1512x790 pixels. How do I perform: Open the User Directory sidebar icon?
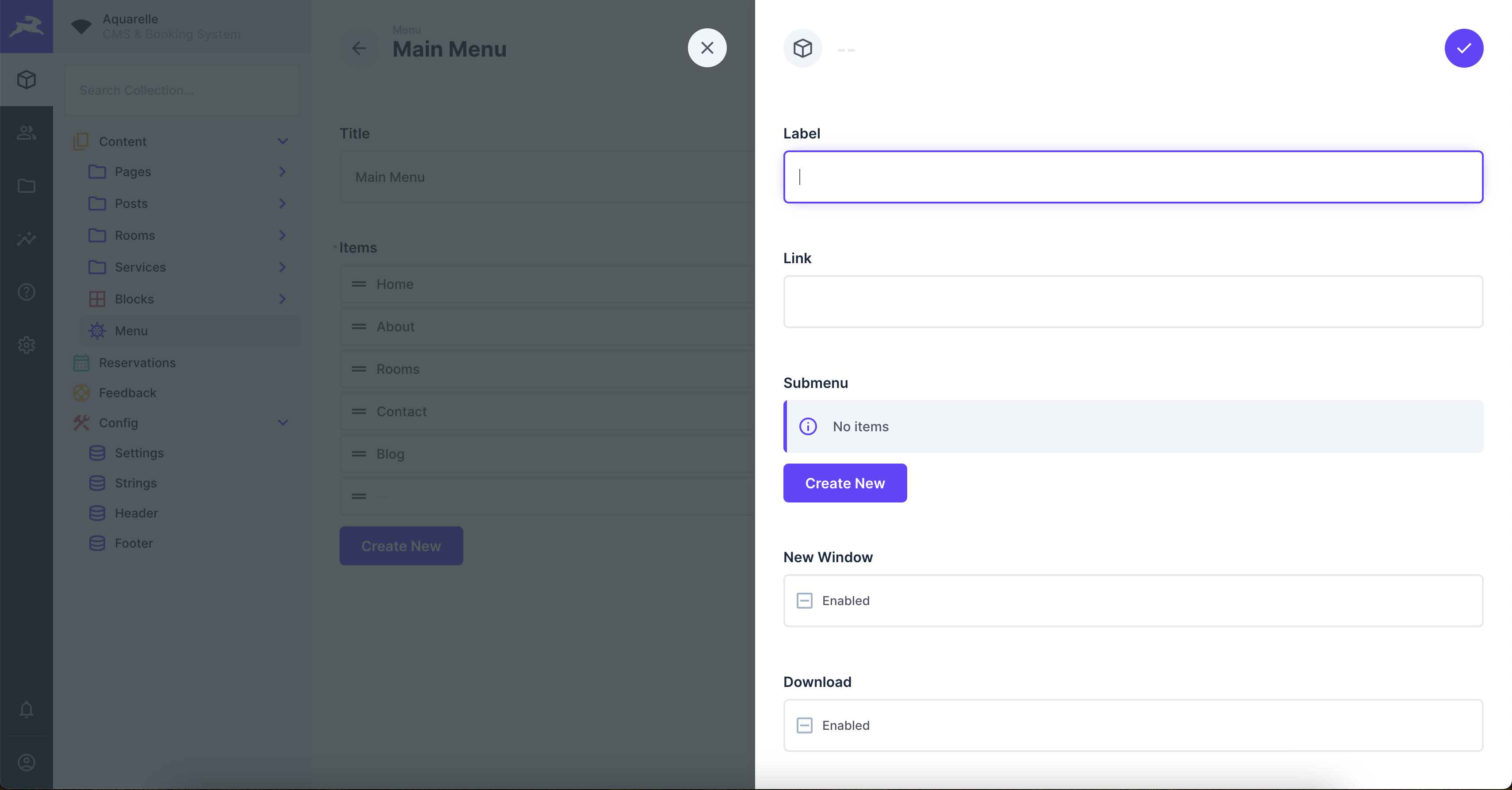click(x=27, y=133)
